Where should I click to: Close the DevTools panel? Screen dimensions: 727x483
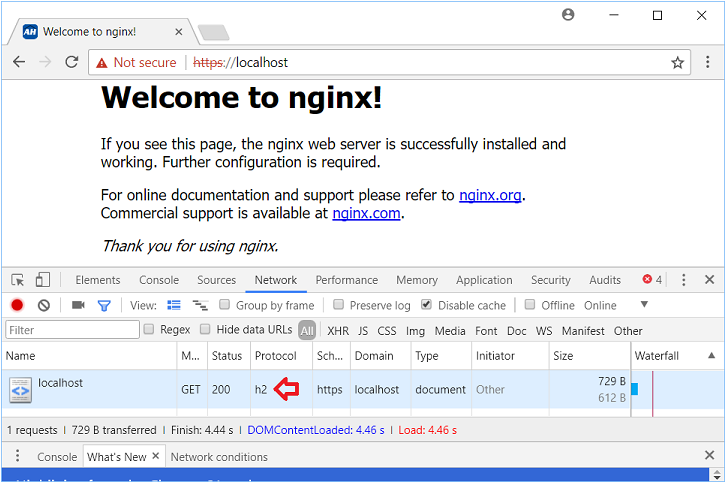click(x=709, y=280)
